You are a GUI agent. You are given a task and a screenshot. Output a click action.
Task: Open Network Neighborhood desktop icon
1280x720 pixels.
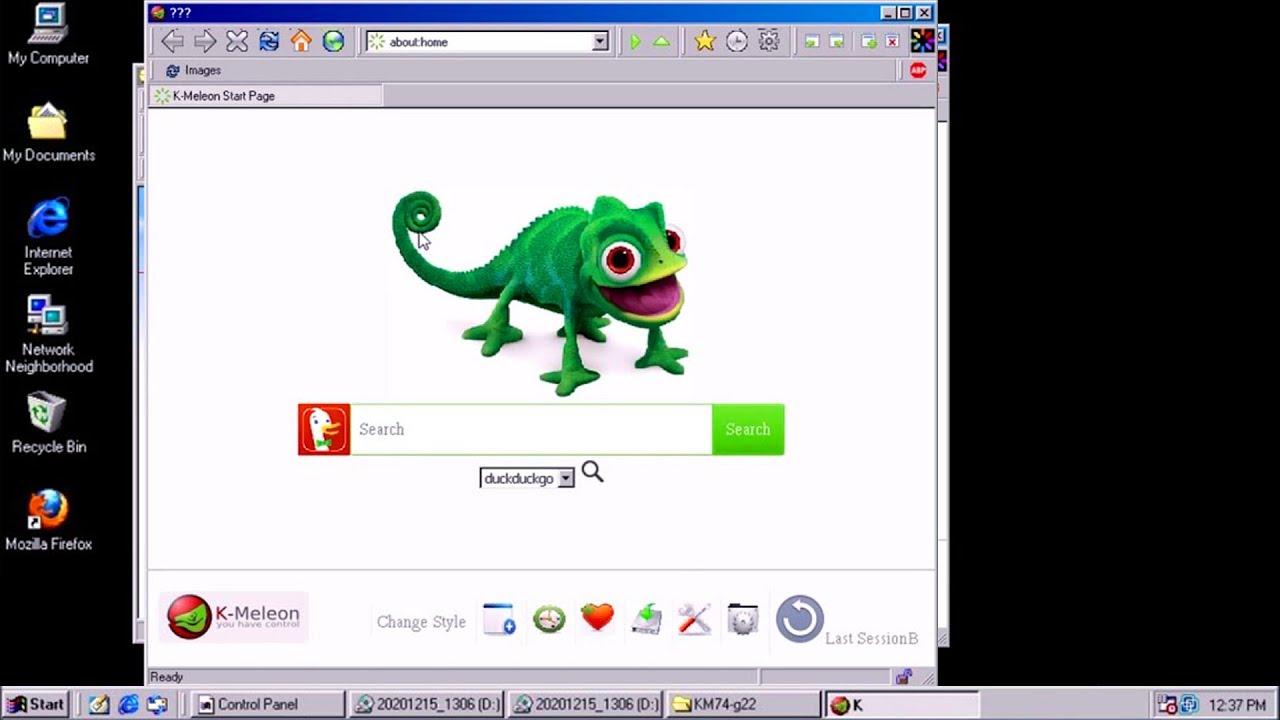(48, 335)
